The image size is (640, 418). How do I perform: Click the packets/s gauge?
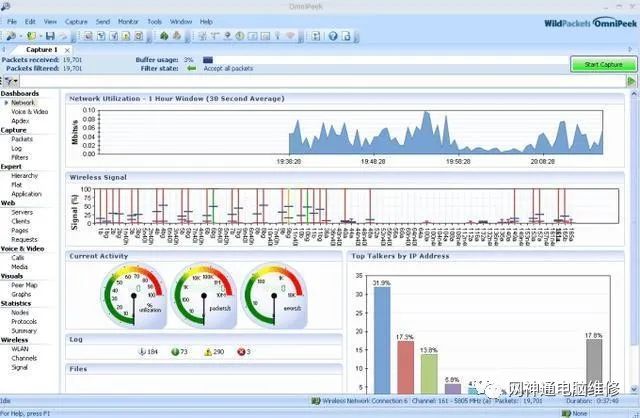(204, 295)
